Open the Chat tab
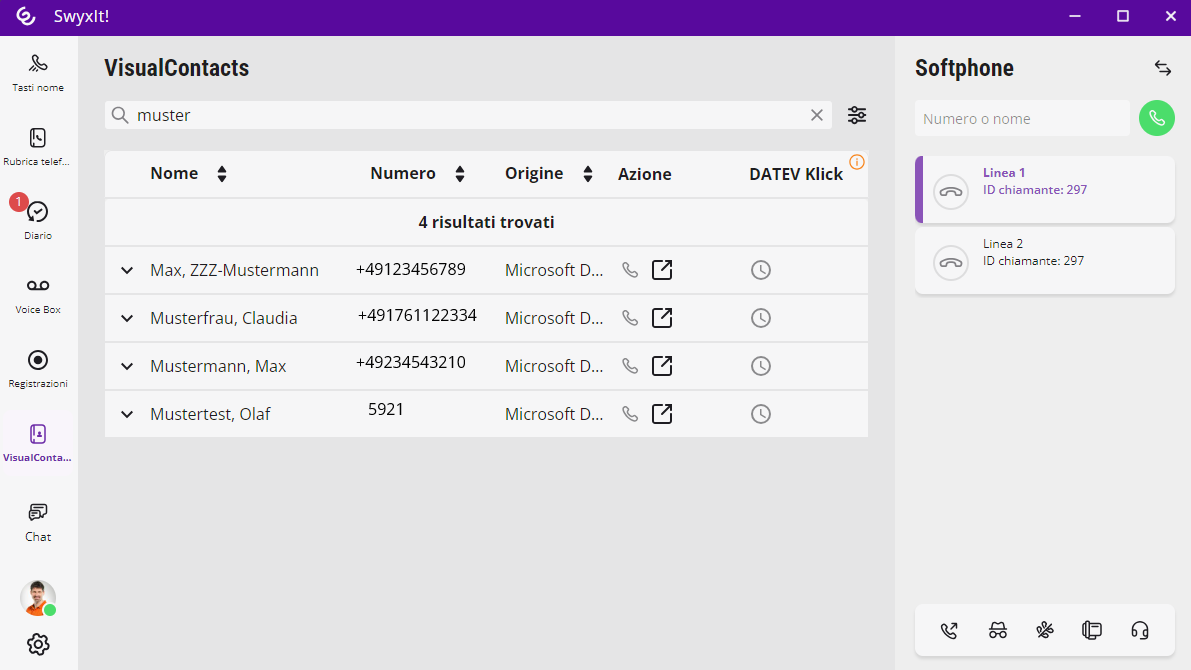The height and width of the screenshot is (670, 1191). [38, 521]
